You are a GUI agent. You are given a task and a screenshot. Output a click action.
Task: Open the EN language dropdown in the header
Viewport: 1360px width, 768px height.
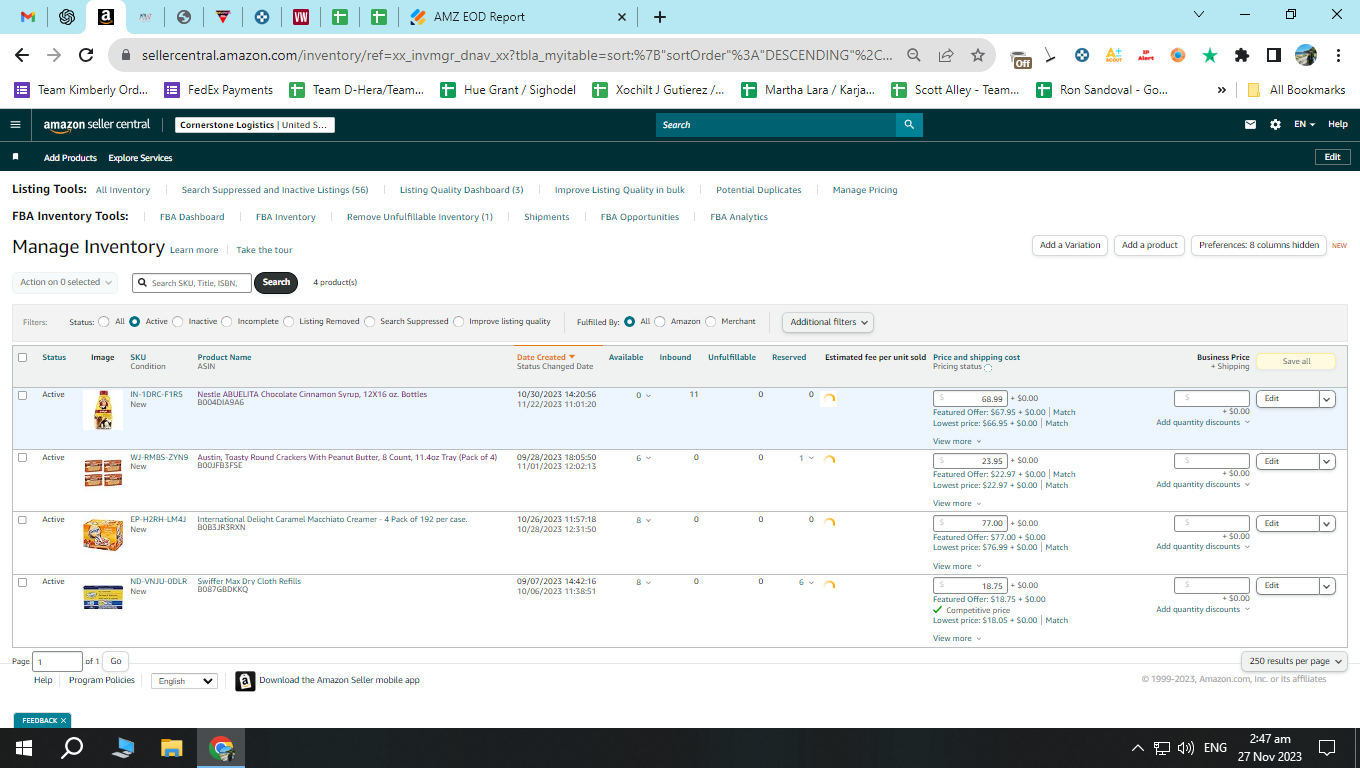[x=1305, y=125]
